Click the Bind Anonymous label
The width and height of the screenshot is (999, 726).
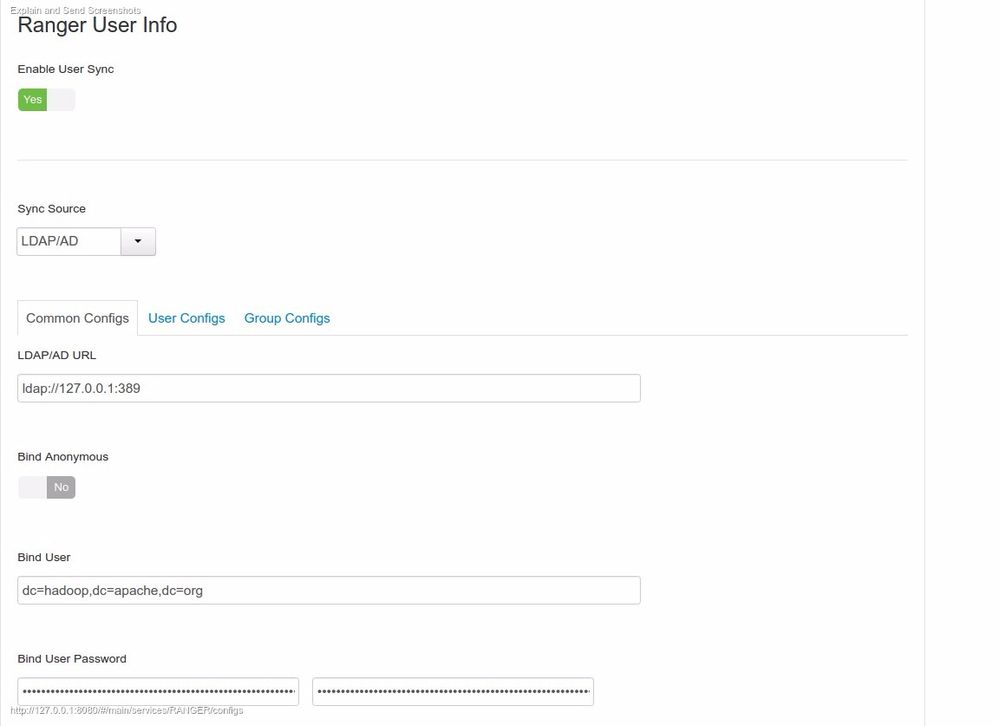63,457
